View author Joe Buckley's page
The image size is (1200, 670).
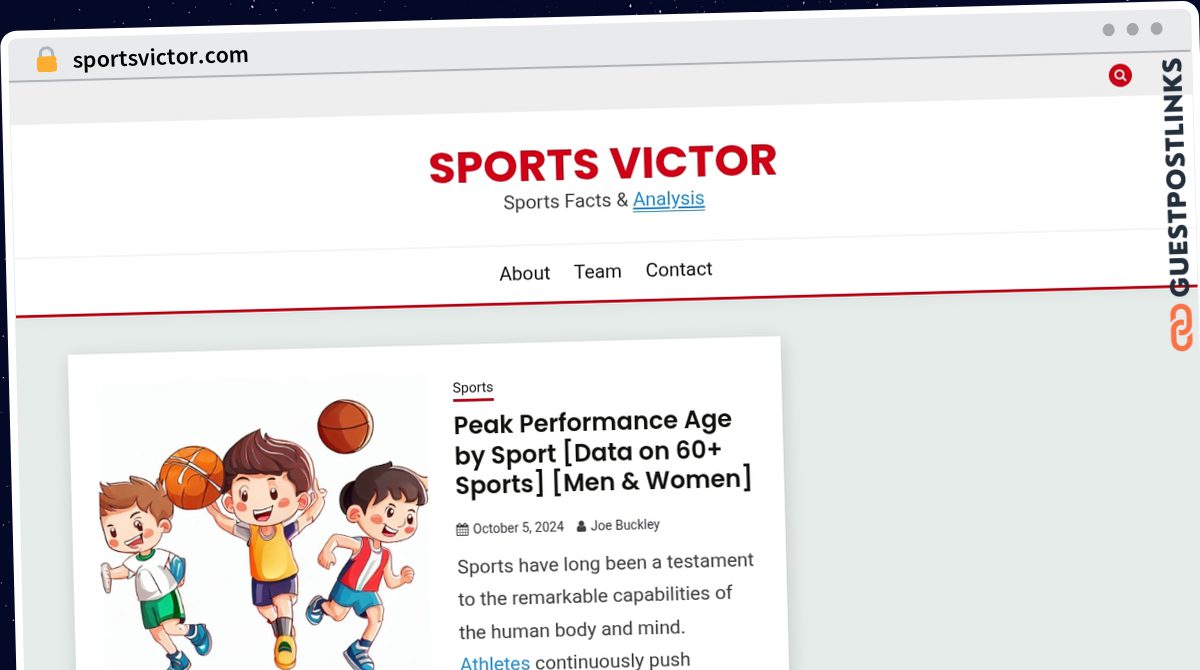[625, 525]
